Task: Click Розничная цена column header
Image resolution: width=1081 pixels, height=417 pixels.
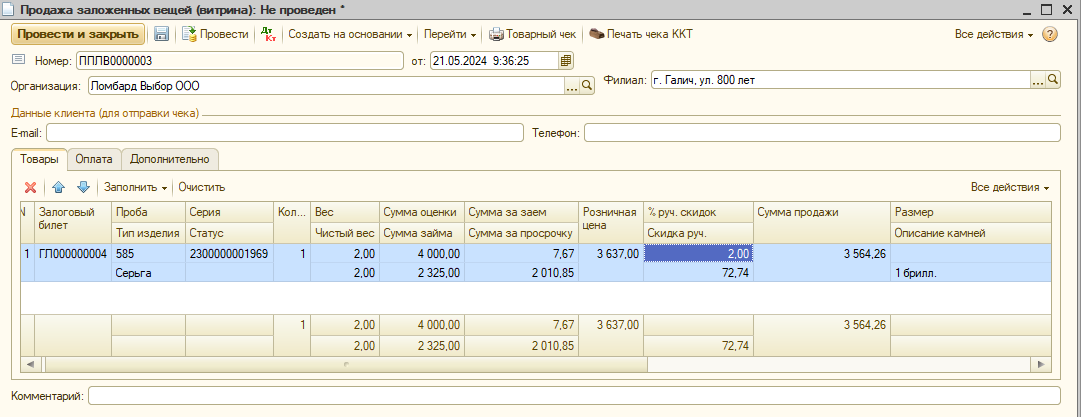Action: click(x=611, y=222)
